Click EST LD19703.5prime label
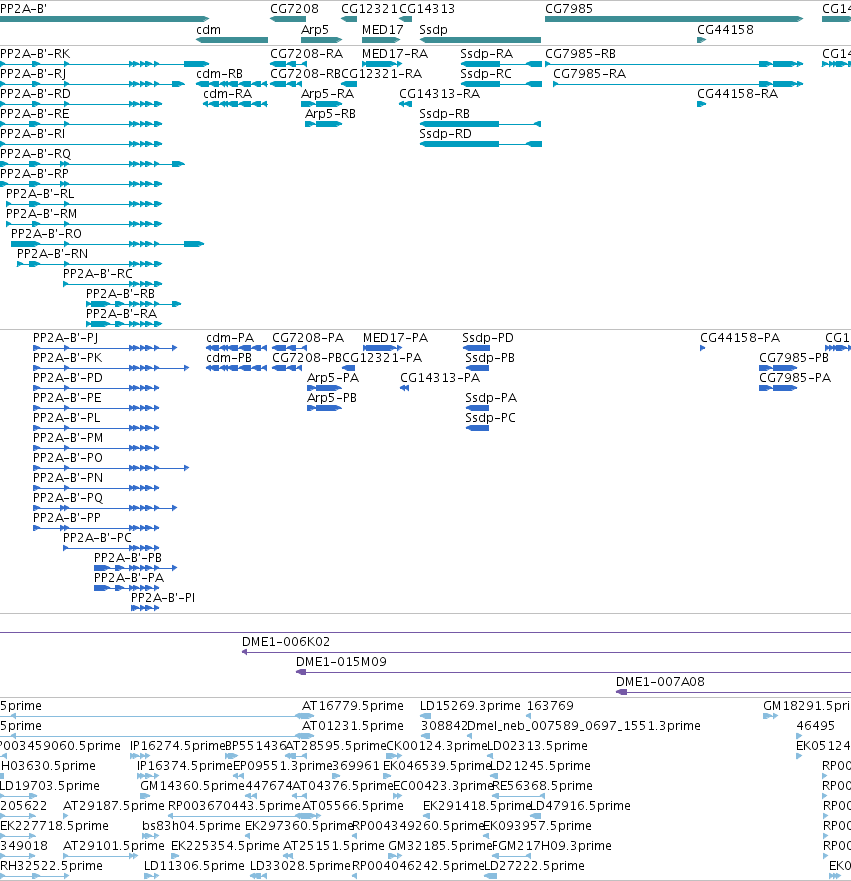 click(x=50, y=786)
